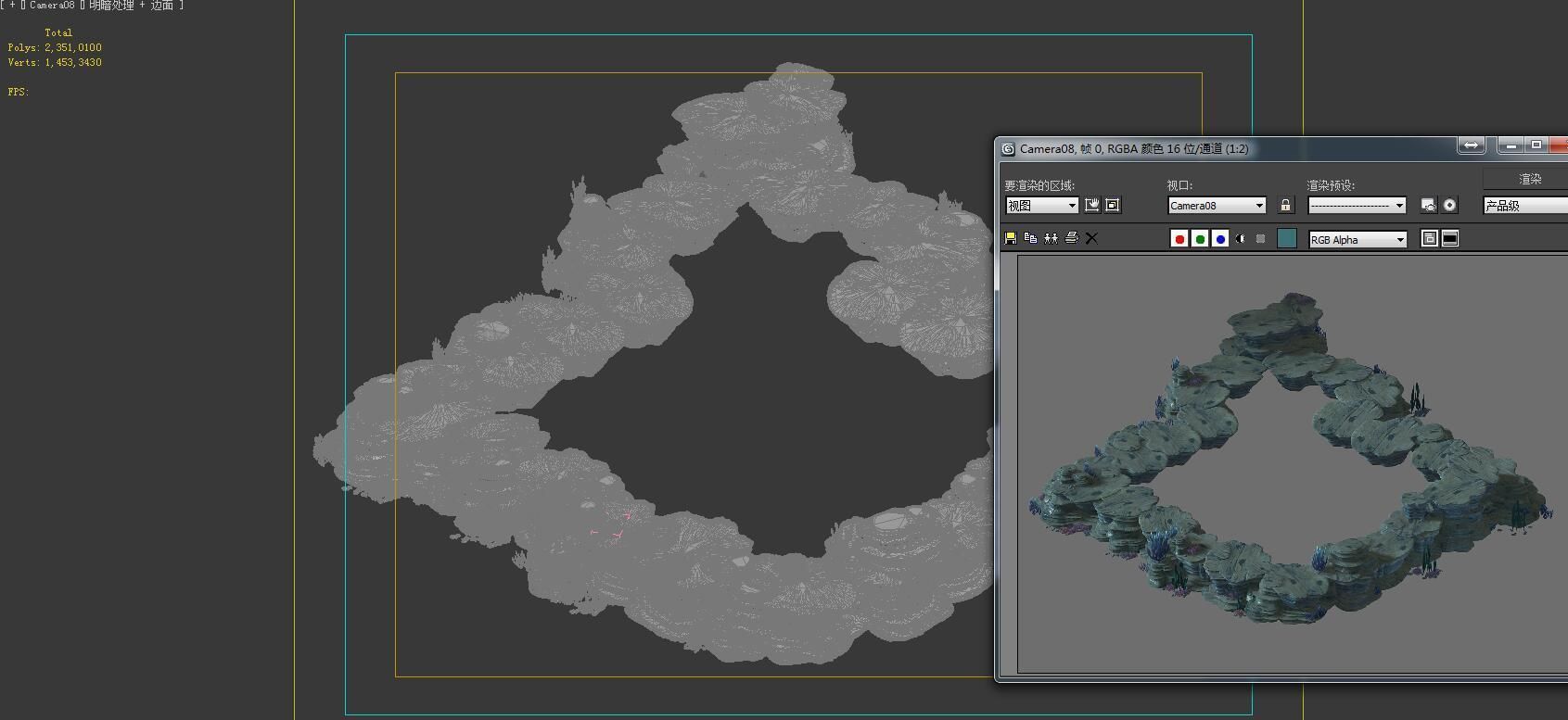The width and height of the screenshot is (1568, 720).
Task: Minimize the Camera08 render window
Action: point(1511,145)
